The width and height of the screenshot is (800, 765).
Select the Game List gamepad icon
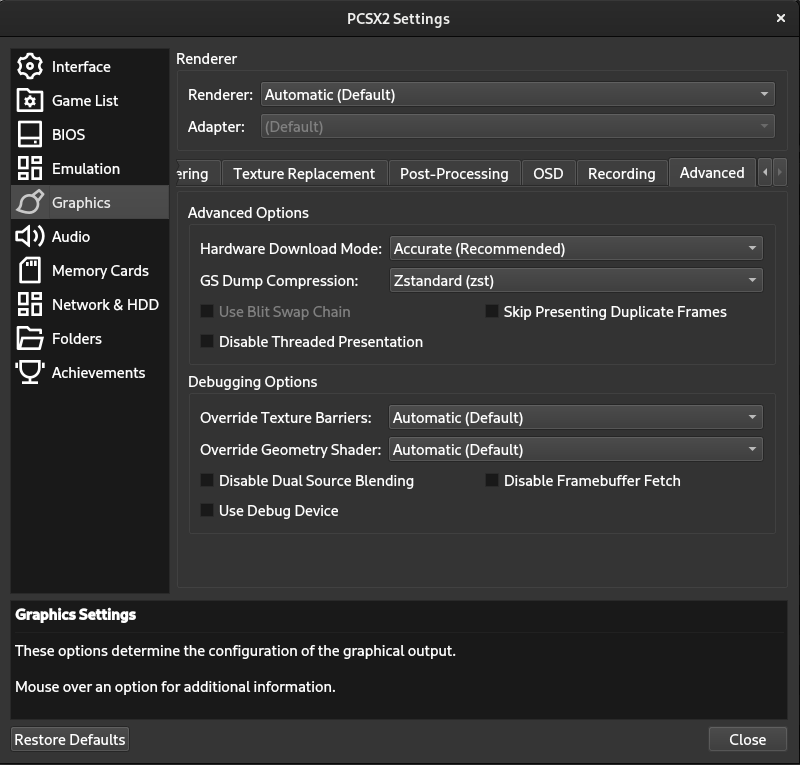point(29,100)
